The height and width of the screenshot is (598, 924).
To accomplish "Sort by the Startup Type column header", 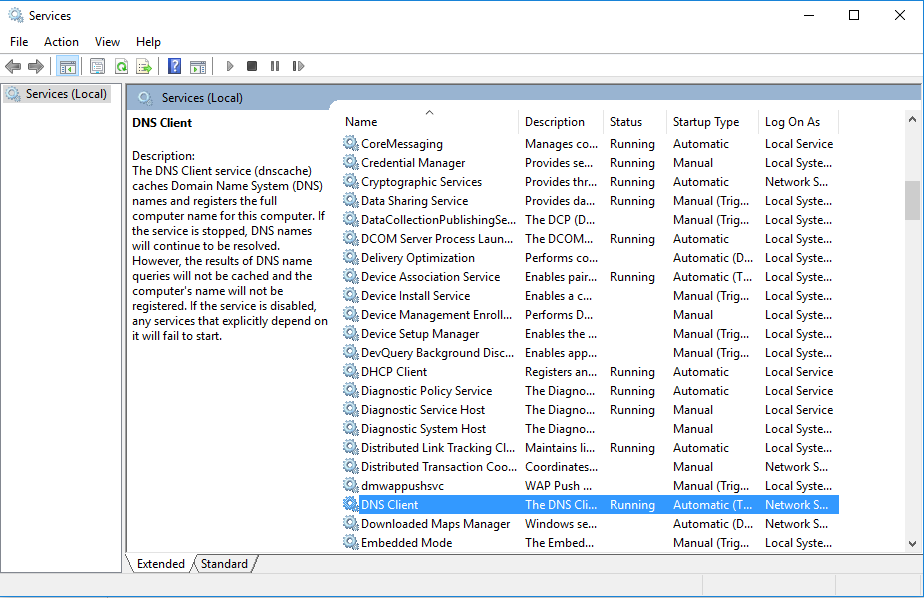I will 706,122.
